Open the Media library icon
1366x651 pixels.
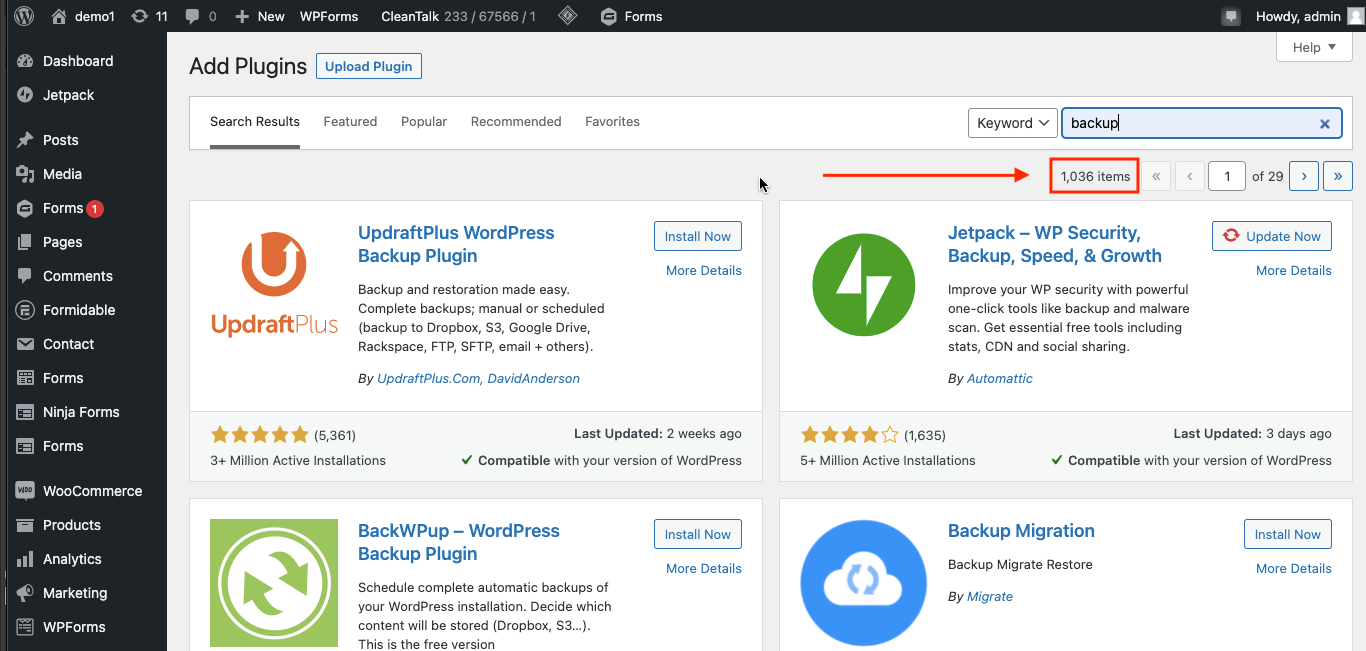[x=26, y=174]
